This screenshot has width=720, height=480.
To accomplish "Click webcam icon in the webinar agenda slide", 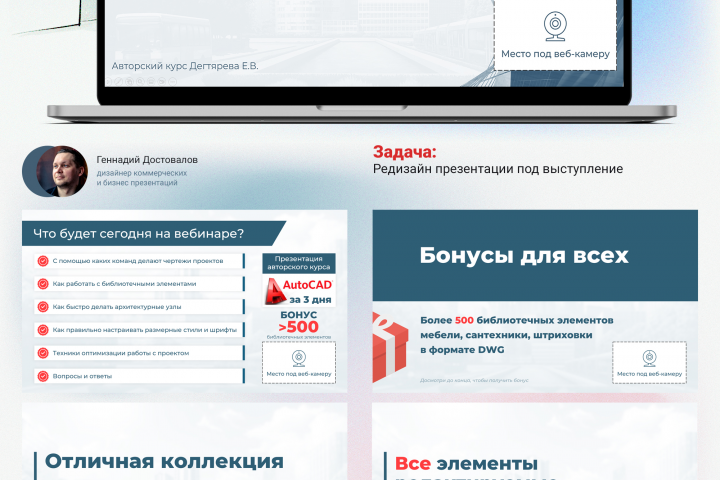I will pos(299,358).
